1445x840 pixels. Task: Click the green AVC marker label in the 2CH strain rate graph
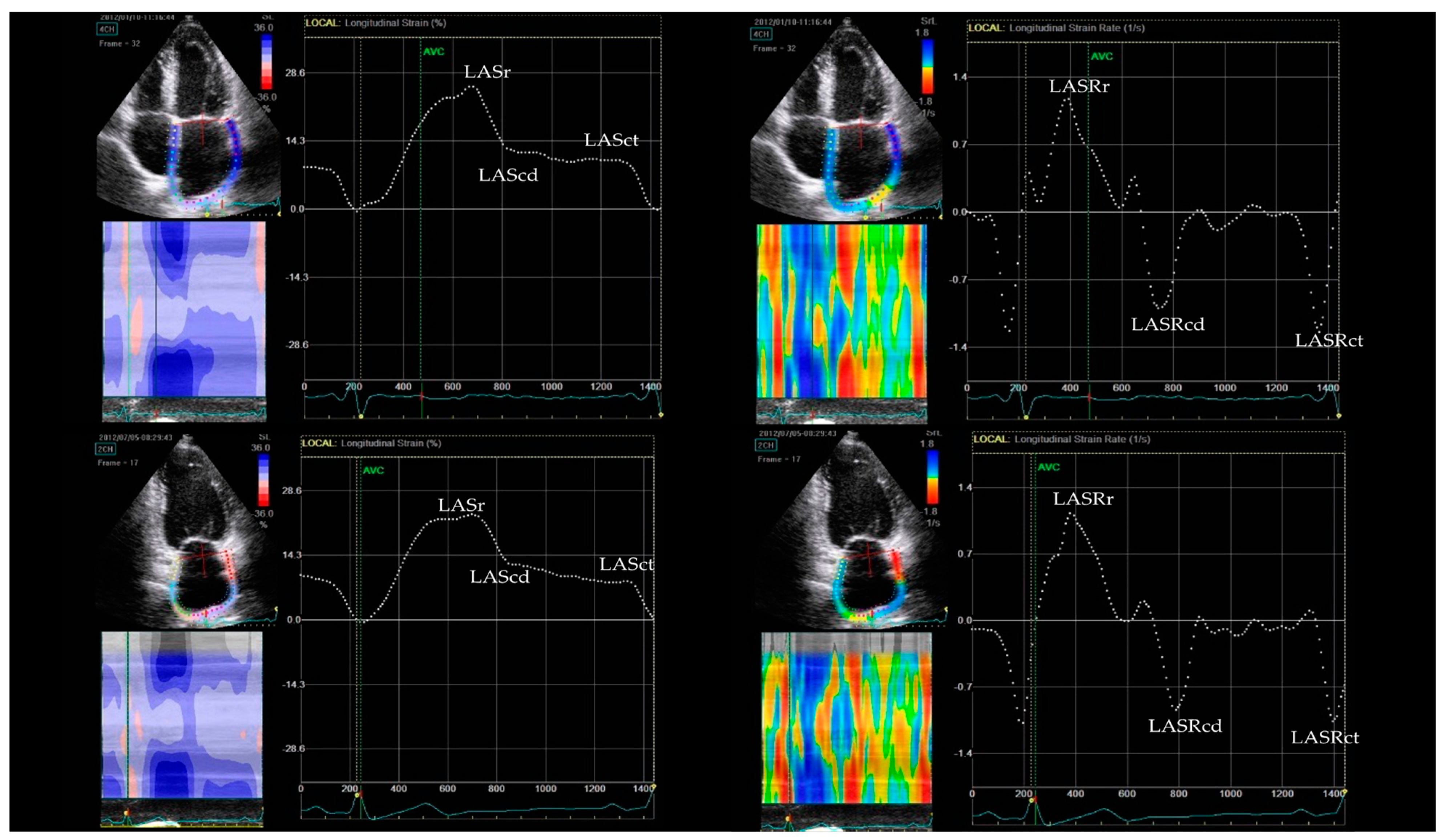(x=1048, y=467)
